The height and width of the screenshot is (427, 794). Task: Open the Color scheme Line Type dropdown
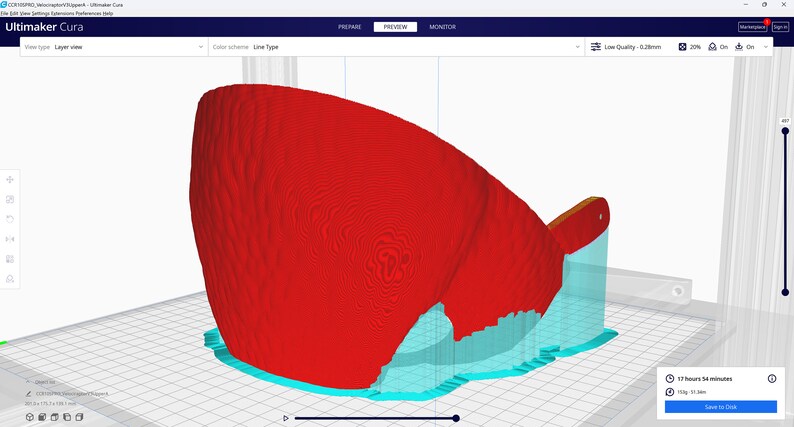pyautogui.click(x=396, y=47)
